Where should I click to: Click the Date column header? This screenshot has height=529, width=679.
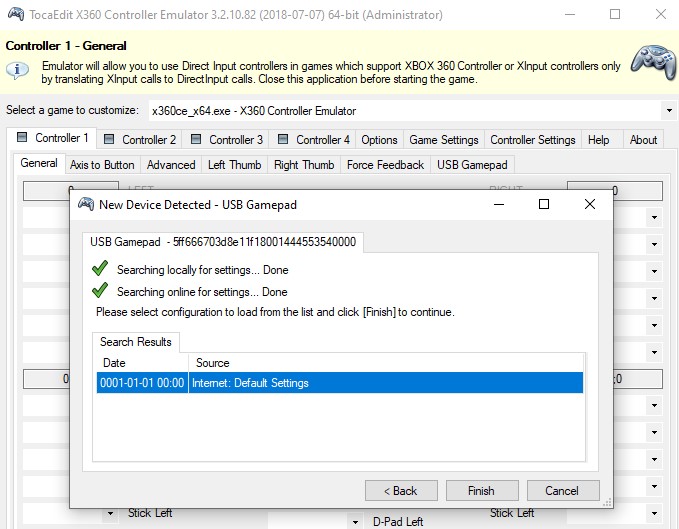(x=142, y=363)
